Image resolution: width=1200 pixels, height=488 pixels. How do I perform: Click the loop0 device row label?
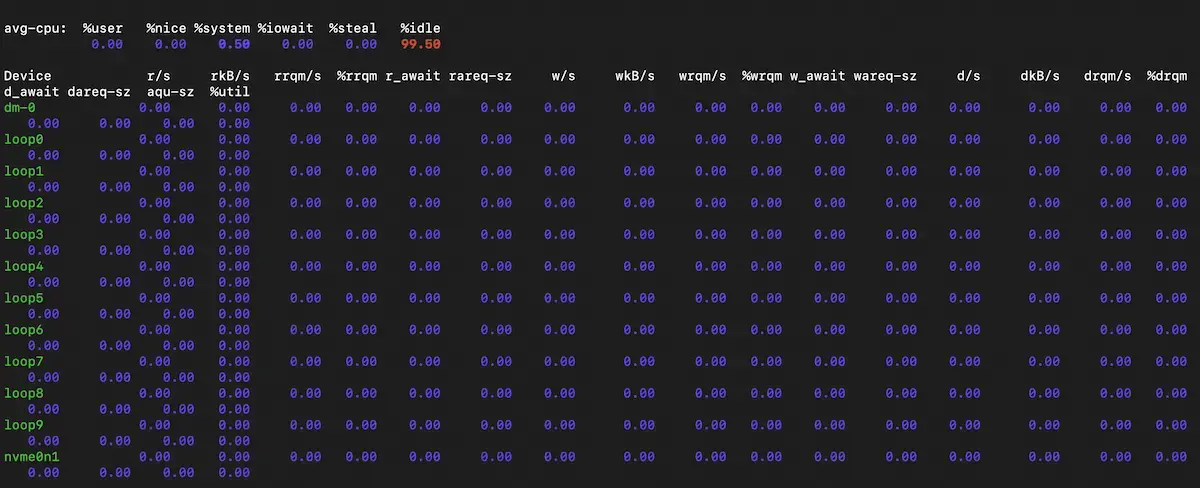24,139
